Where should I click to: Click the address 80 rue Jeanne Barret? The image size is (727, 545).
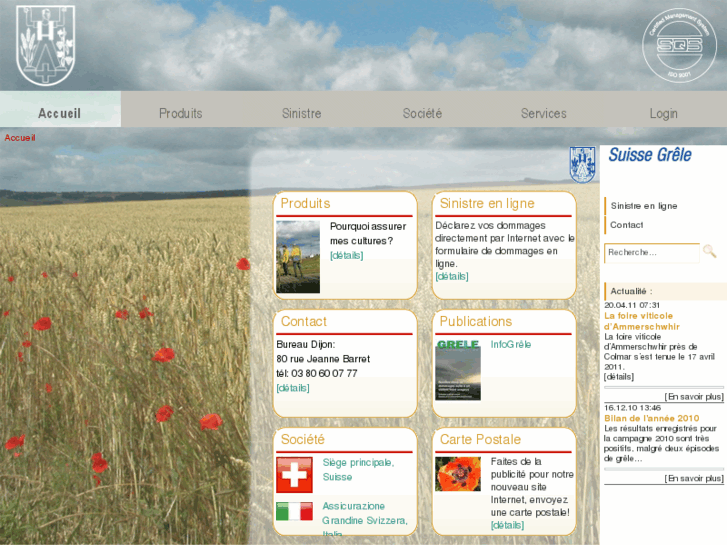coord(323,359)
